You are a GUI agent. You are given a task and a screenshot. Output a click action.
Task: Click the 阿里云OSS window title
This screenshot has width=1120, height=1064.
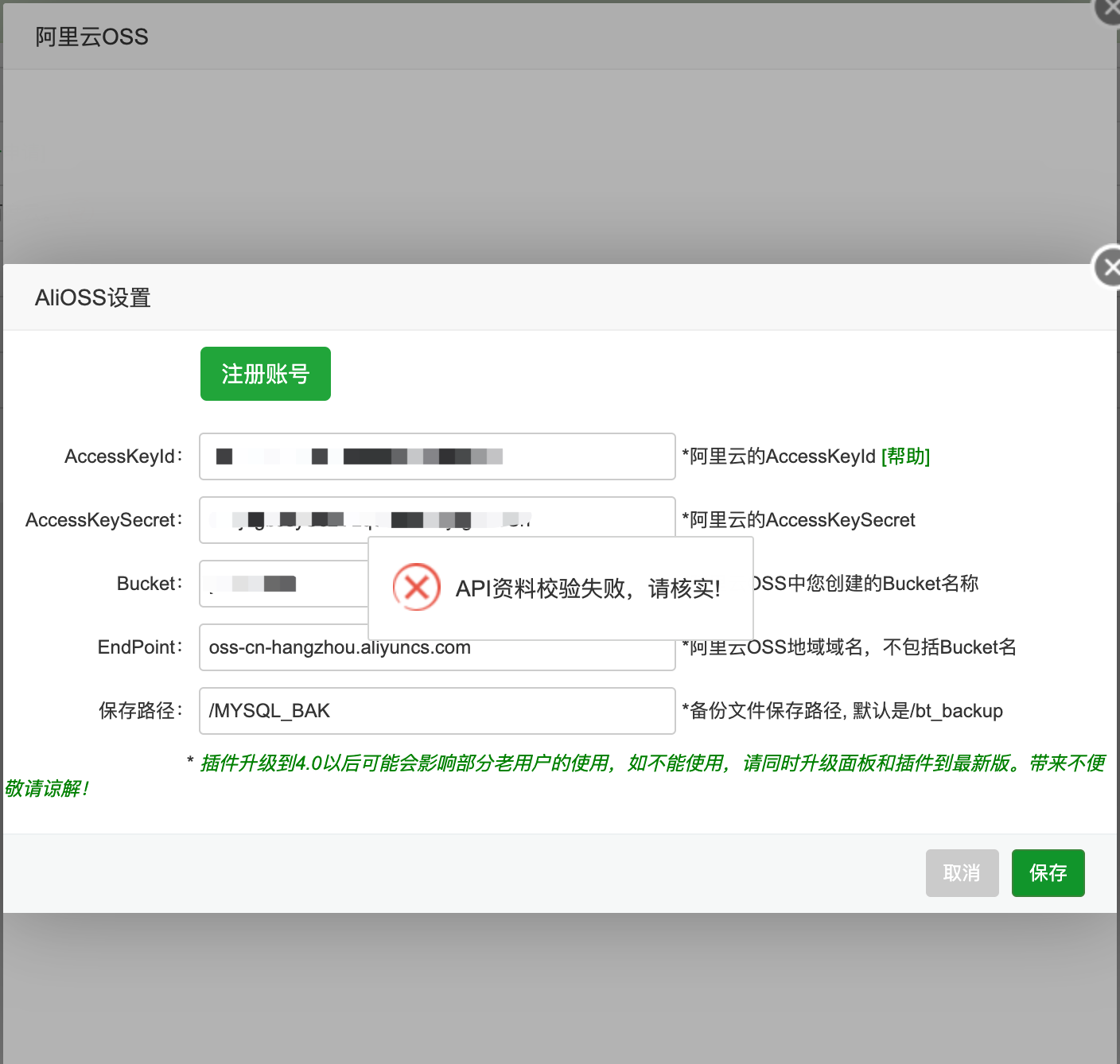tap(91, 37)
